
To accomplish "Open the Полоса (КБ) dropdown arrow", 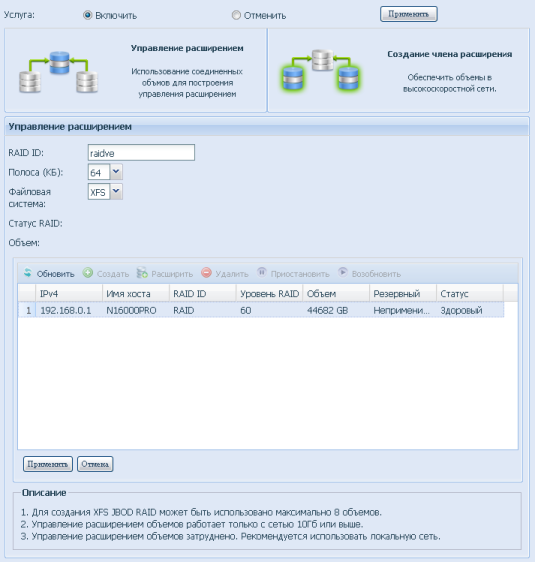I will [x=116, y=172].
